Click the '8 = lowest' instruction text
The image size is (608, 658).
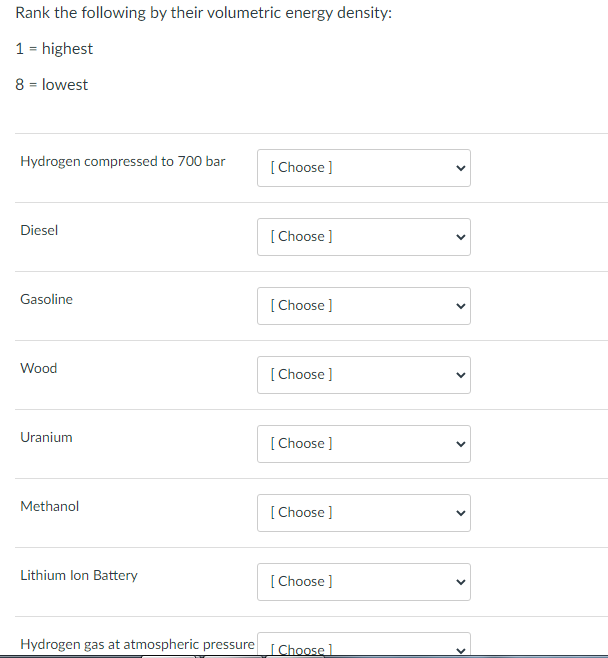52,85
